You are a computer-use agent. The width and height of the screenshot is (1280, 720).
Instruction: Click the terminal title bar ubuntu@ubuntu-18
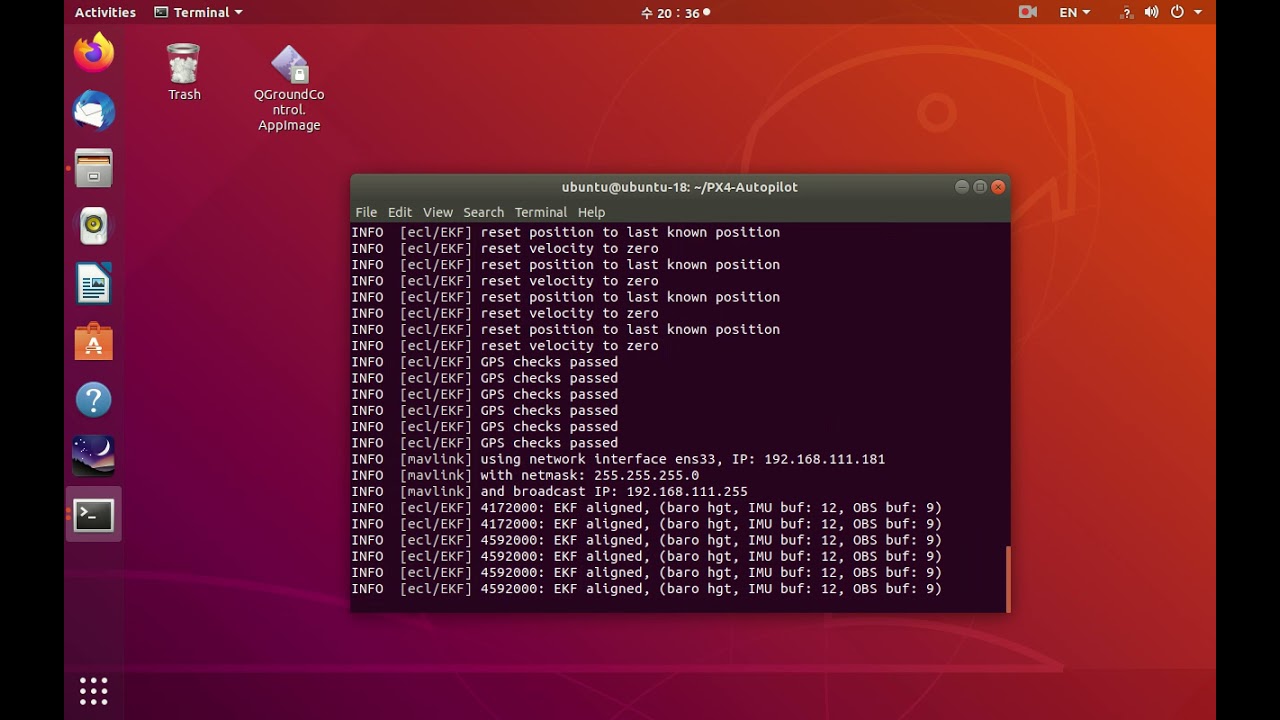point(679,187)
